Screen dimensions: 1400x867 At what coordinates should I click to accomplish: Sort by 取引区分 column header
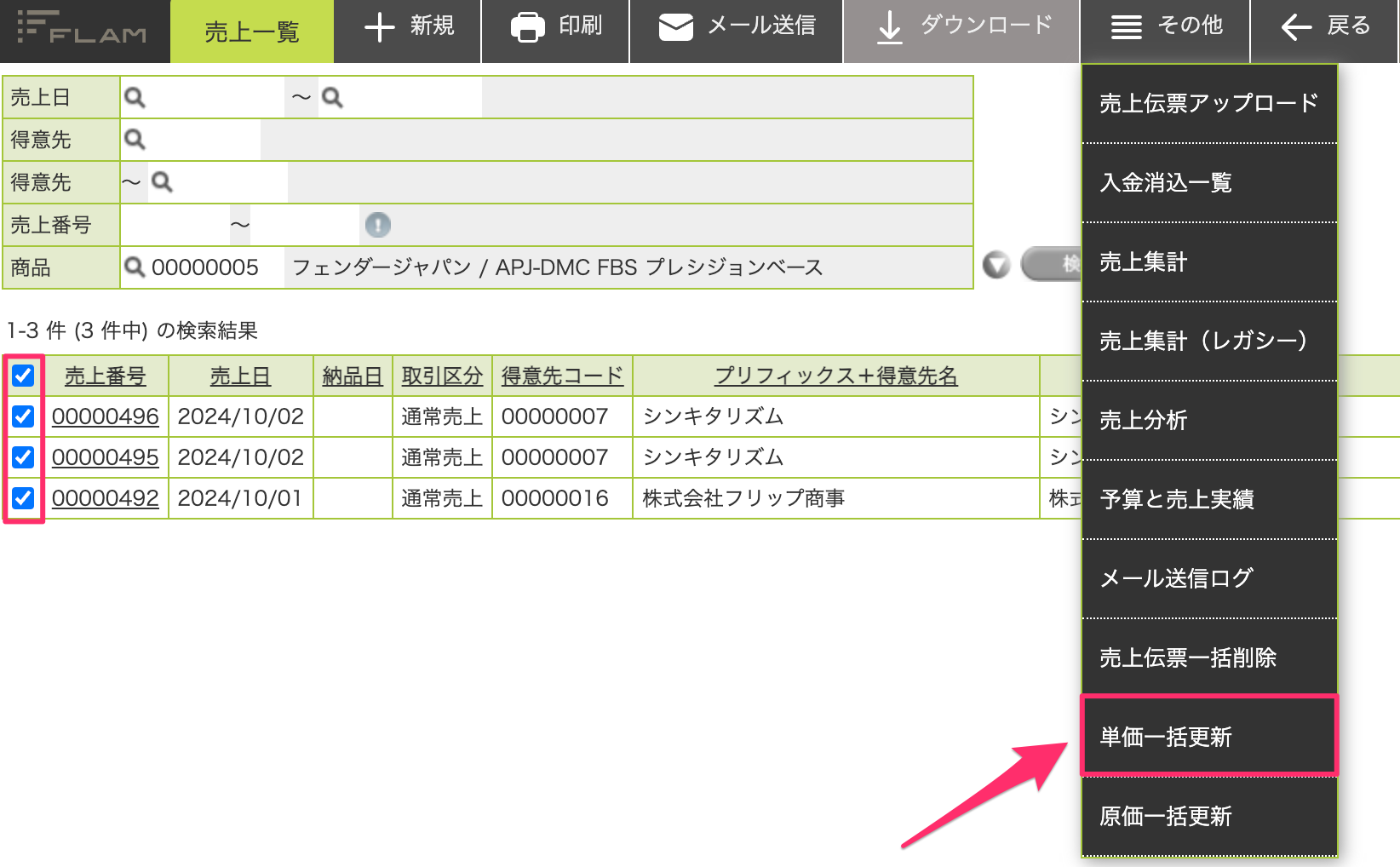click(442, 376)
